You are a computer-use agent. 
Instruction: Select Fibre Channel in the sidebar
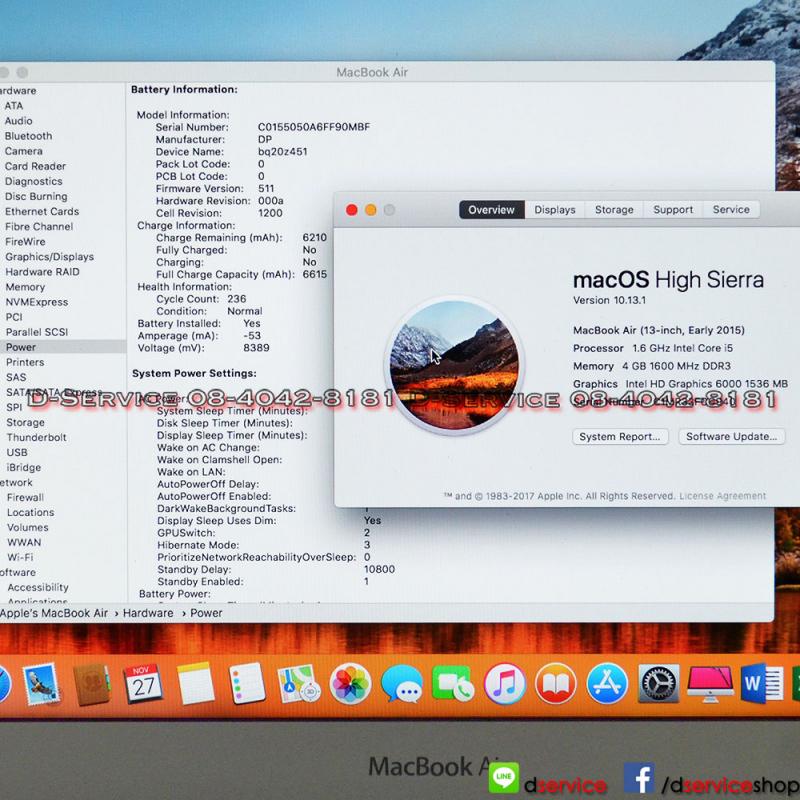click(x=39, y=227)
